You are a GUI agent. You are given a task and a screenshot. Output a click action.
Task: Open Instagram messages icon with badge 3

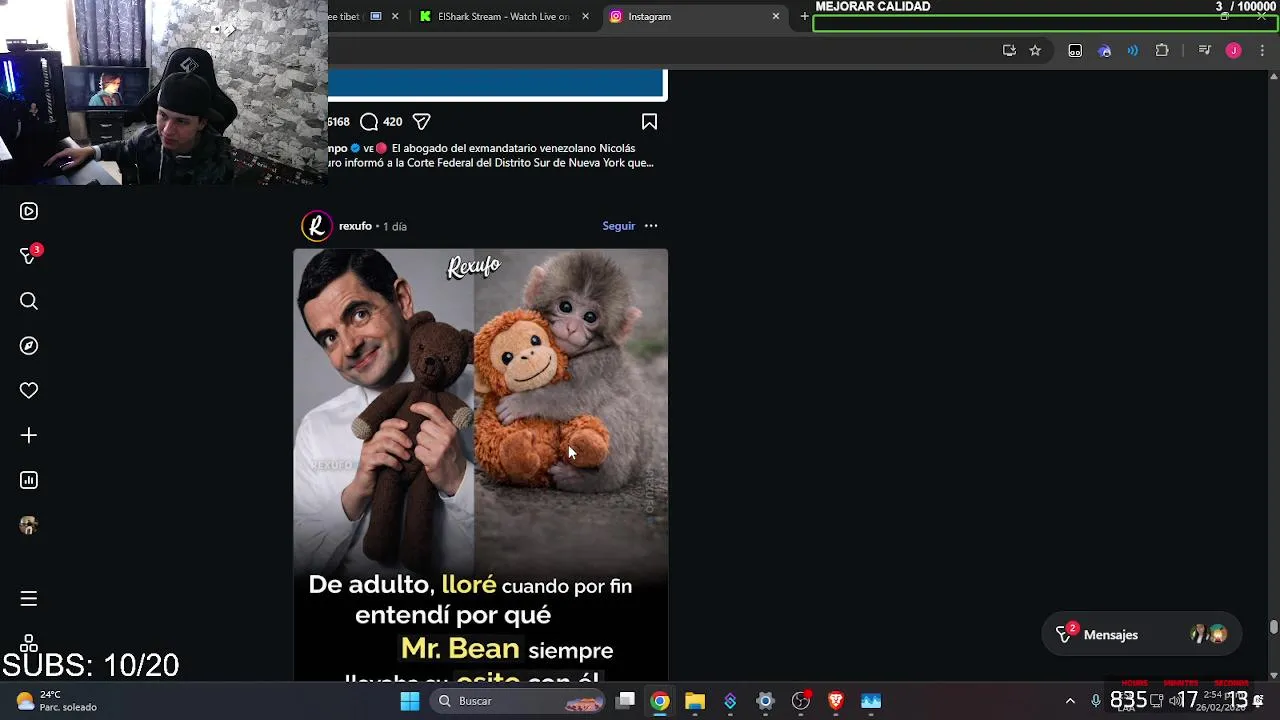pos(29,256)
